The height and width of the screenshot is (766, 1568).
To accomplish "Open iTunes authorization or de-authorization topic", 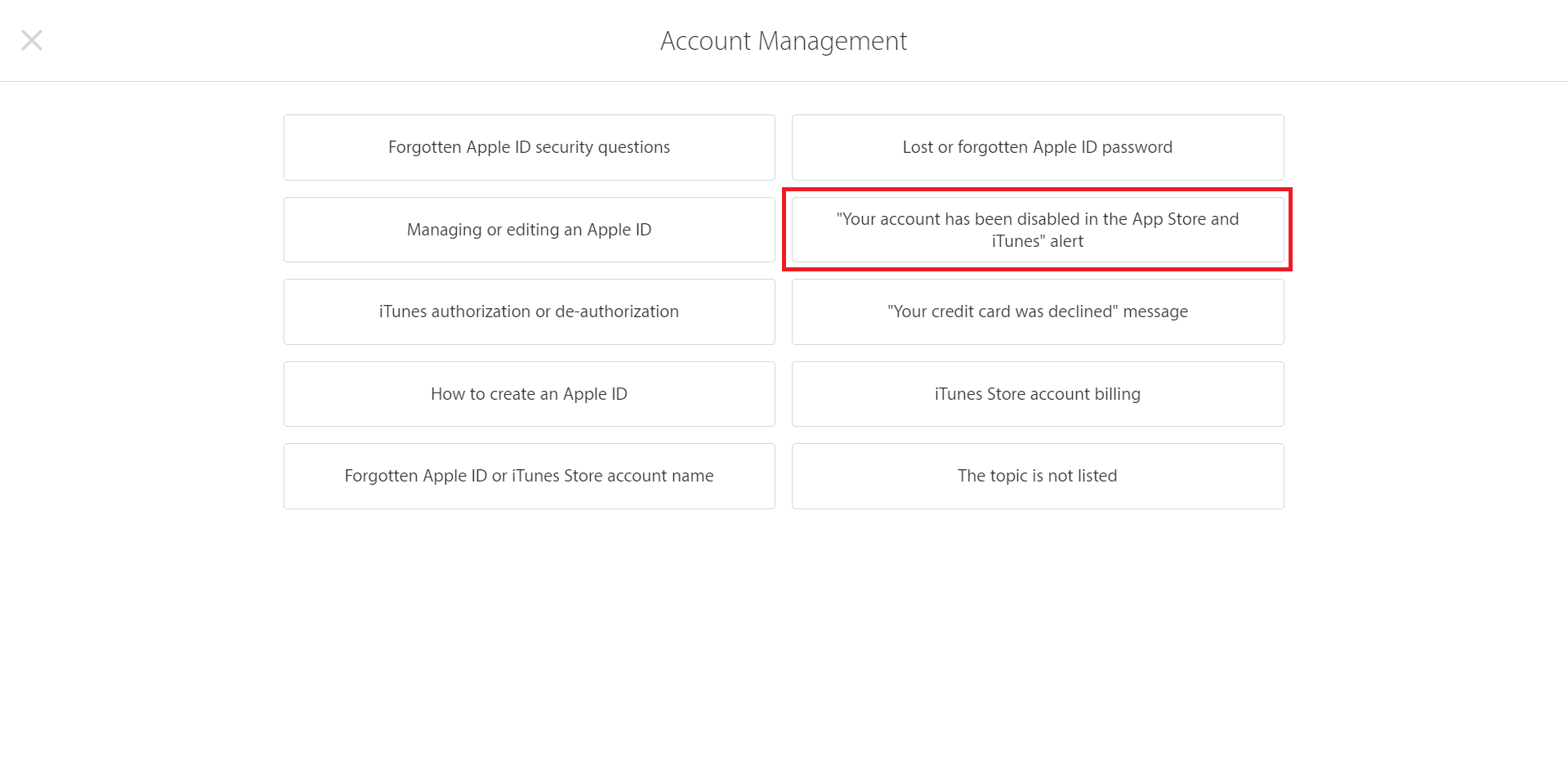I will coord(529,311).
